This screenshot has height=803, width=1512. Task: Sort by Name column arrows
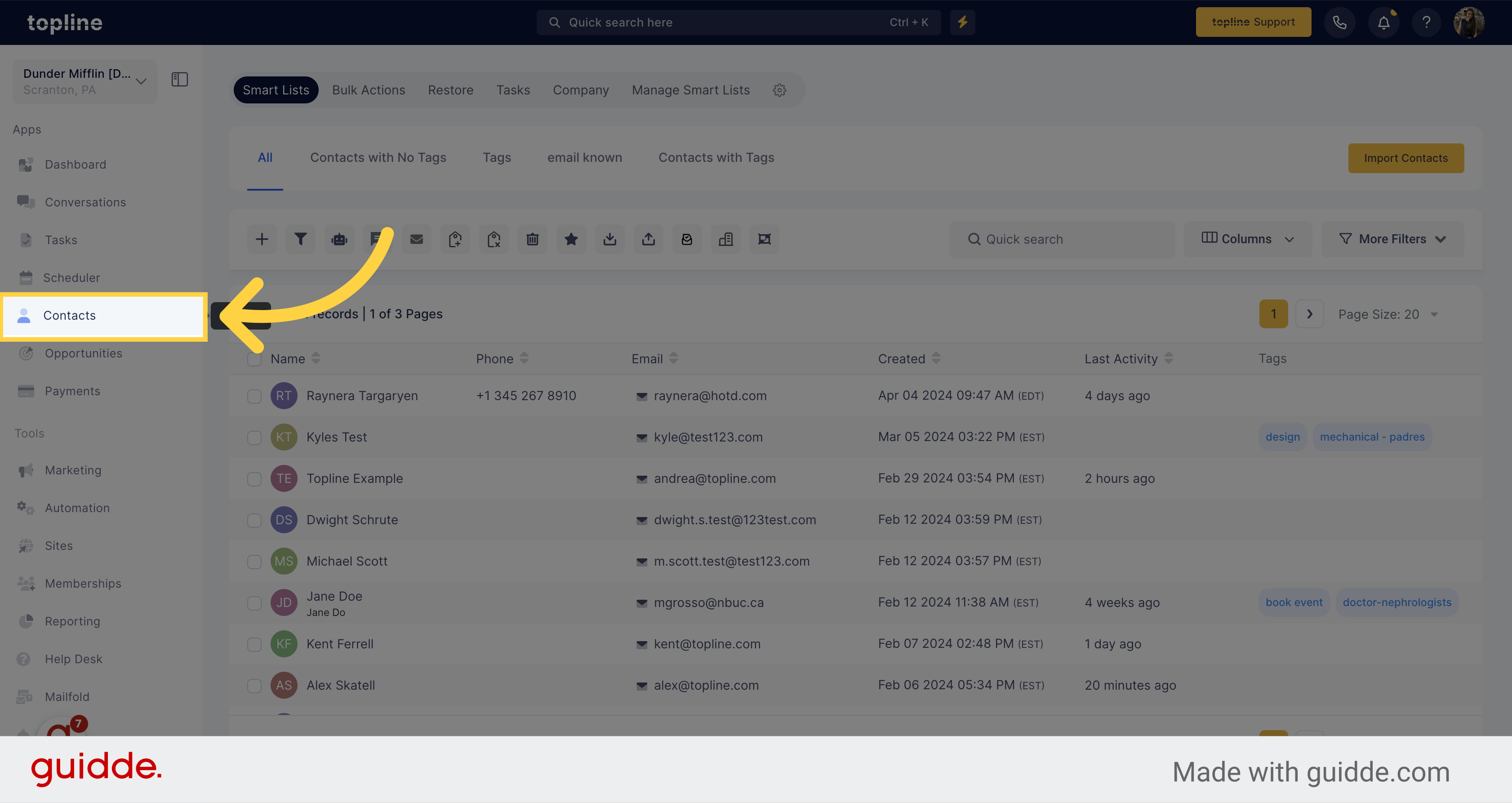click(x=316, y=358)
